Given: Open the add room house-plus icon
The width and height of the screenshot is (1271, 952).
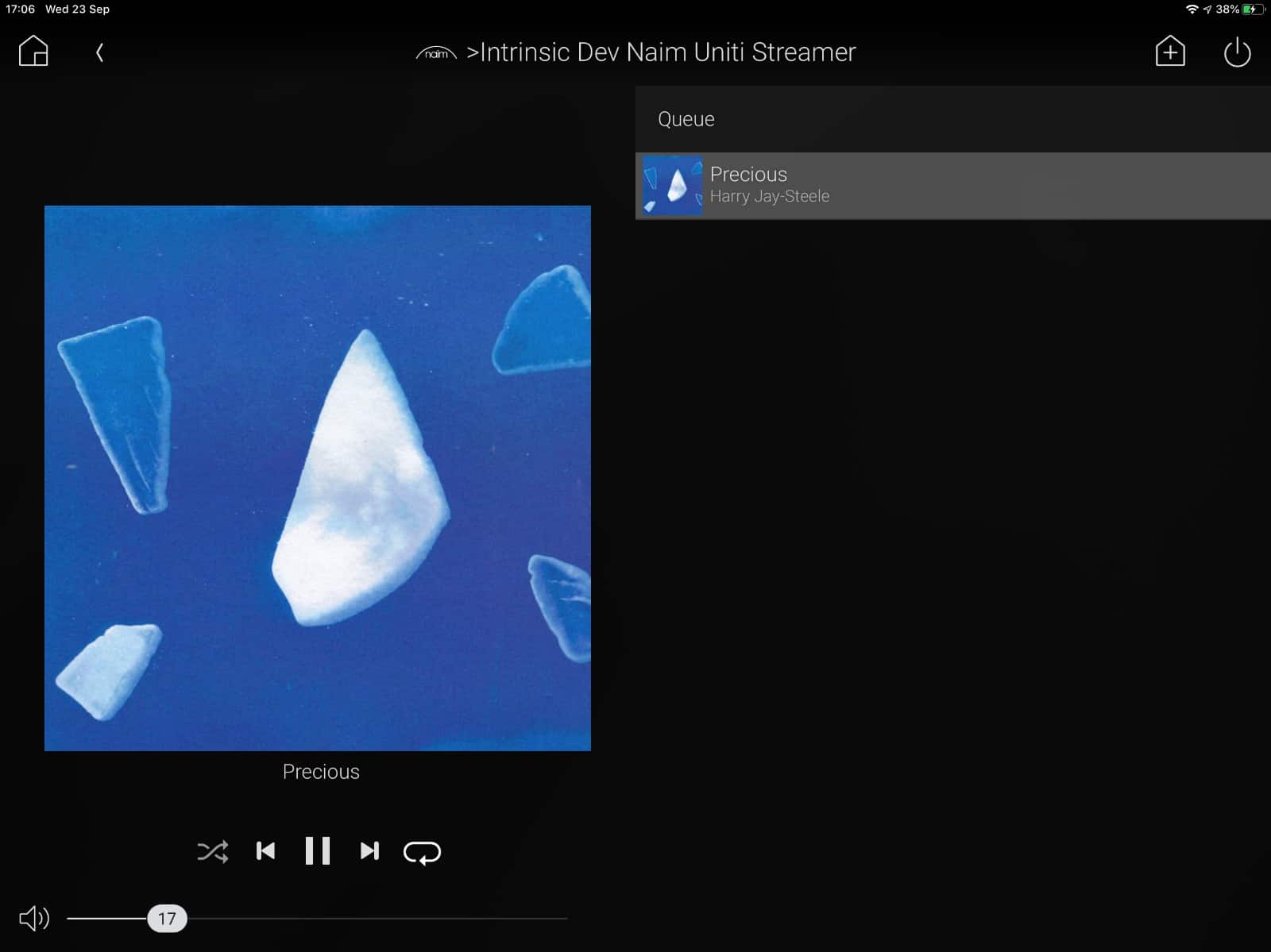Looking at the screenshot, I should pyautogui.click(x=1169, y=52).
